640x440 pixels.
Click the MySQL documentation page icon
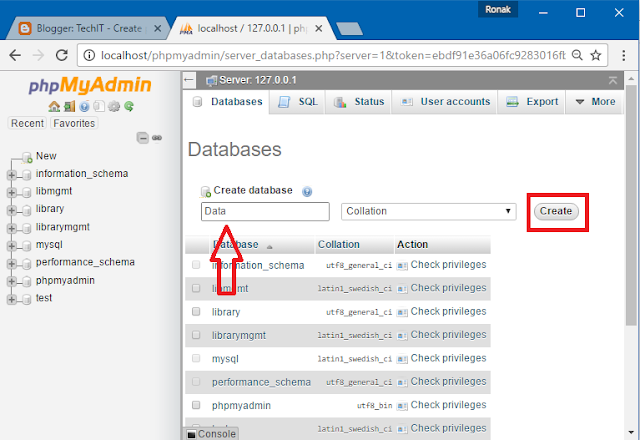tap(99, 107)
